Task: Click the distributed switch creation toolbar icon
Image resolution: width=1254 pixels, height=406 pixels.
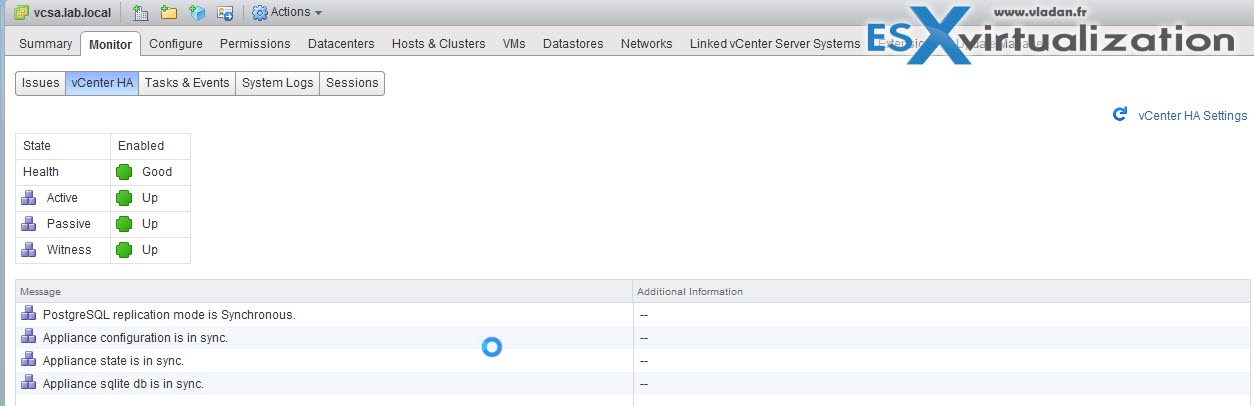Action: pyautogui.click(x=197, y=13)
